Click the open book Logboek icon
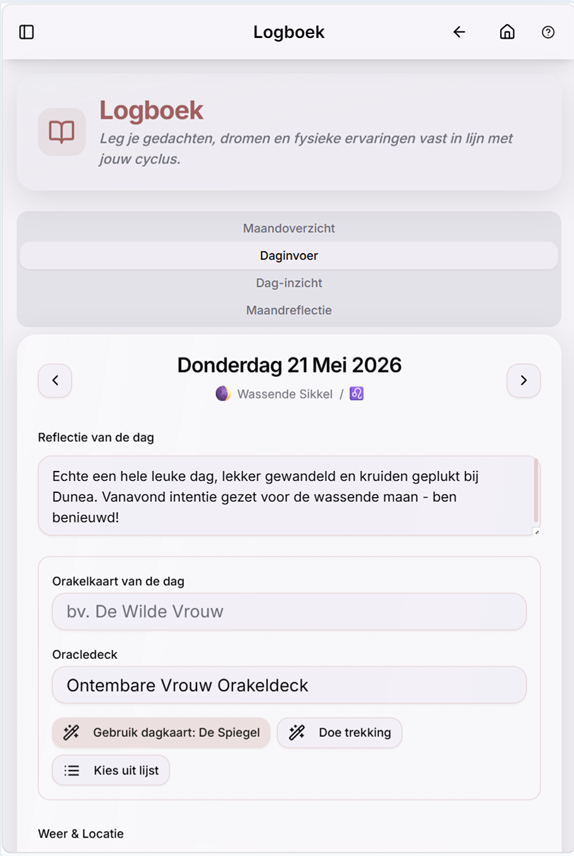This screenshot has width=574, height=856. point(62,132)
